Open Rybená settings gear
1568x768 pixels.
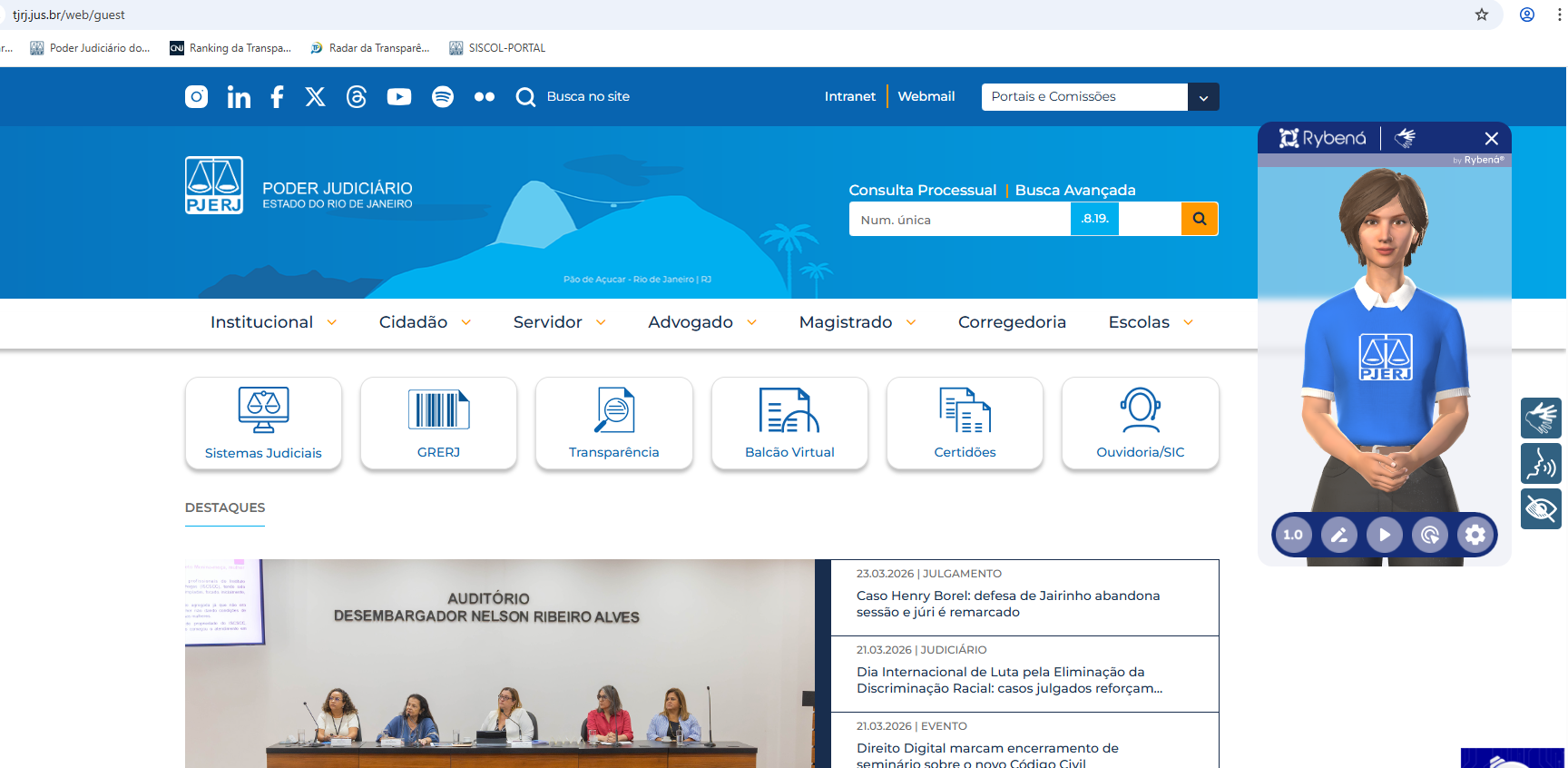pyautogui.click(x=1475, y=535)
